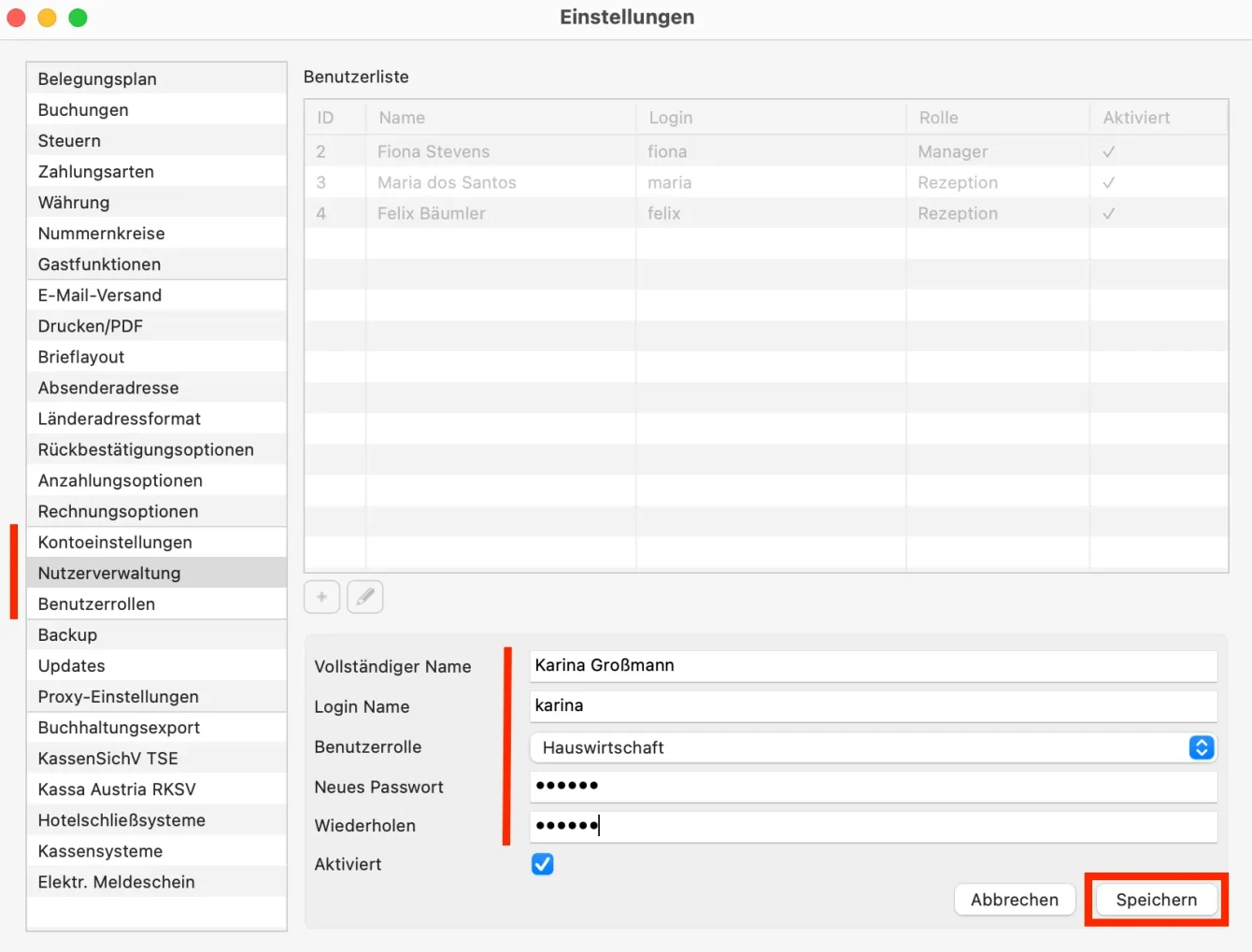
Task: Sort by the Login column header
Action: click(771, 118)
